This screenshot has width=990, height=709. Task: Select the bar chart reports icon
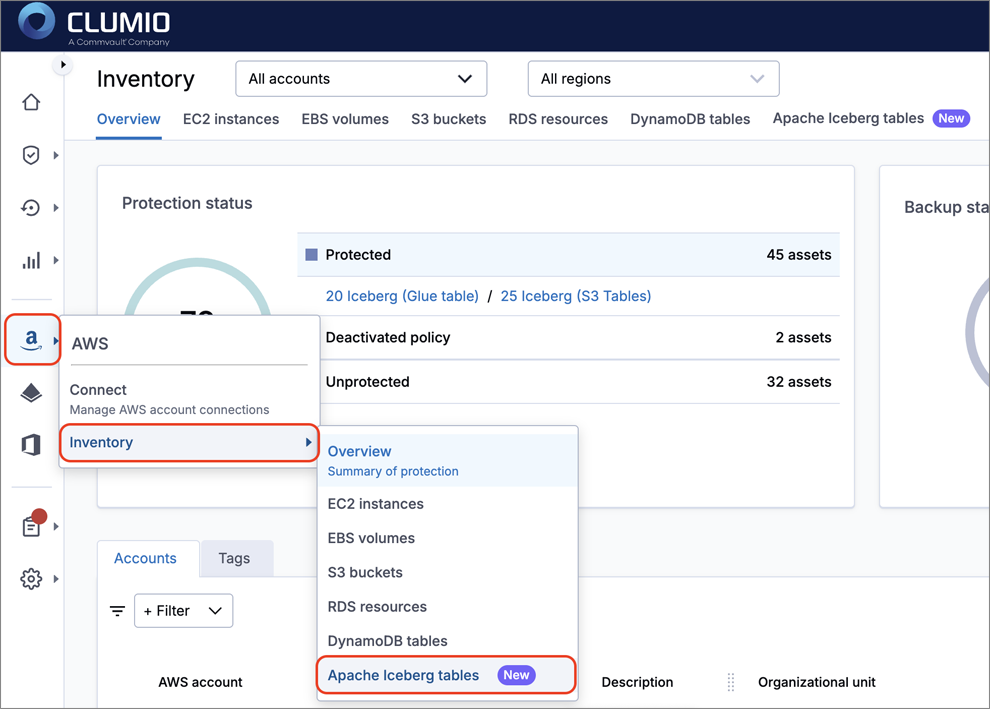point(31,260)
